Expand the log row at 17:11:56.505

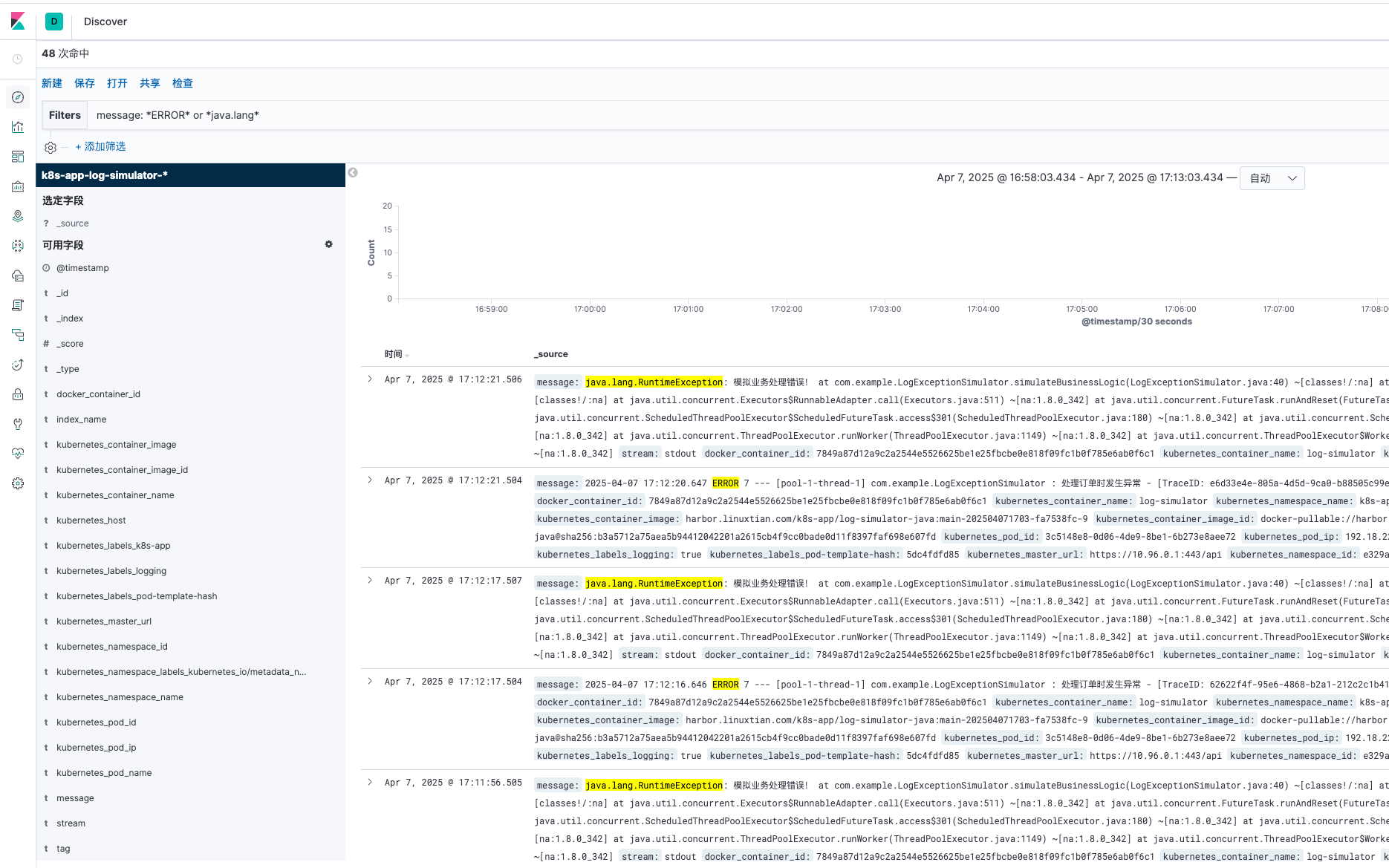point(370,782)
